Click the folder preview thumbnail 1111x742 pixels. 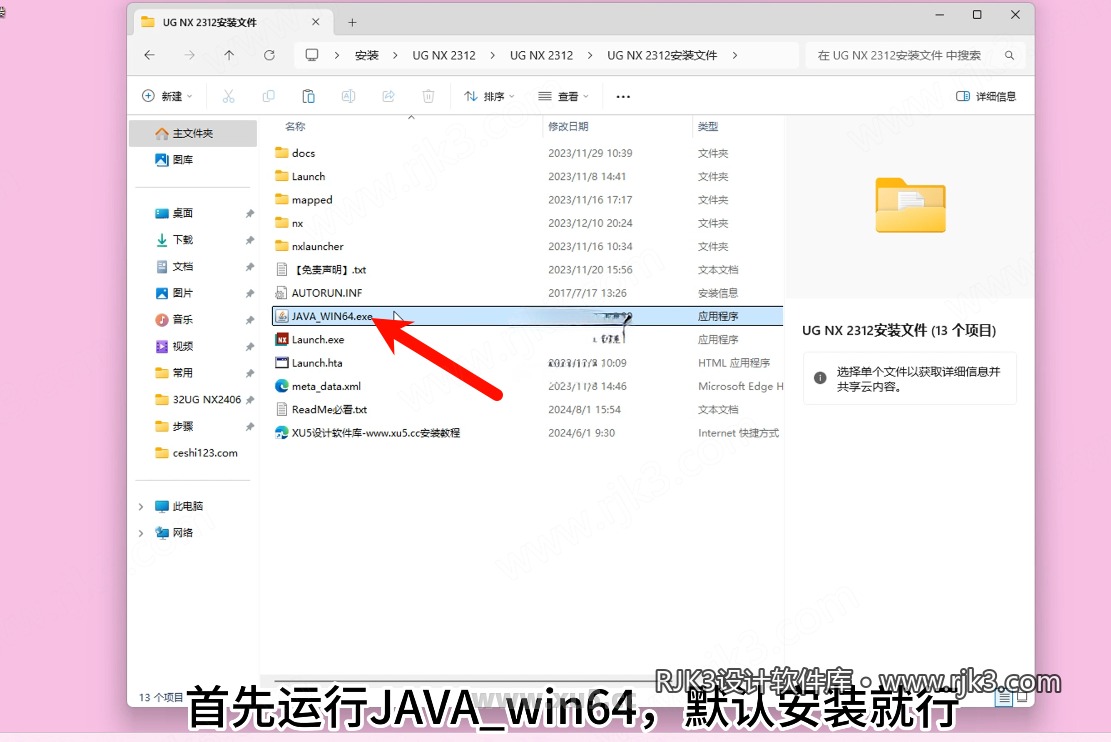click(910, 205)
